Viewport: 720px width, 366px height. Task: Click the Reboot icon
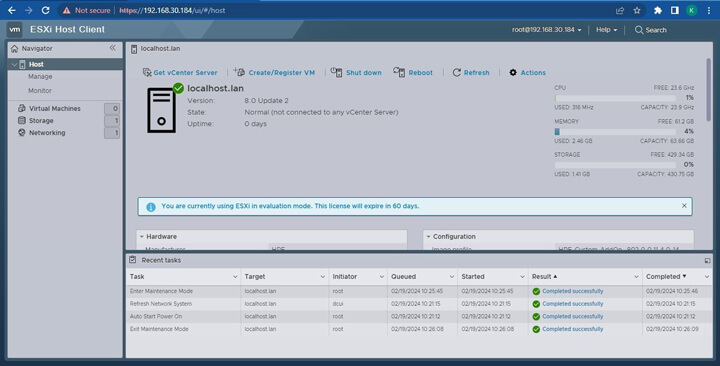pos(399,72)
